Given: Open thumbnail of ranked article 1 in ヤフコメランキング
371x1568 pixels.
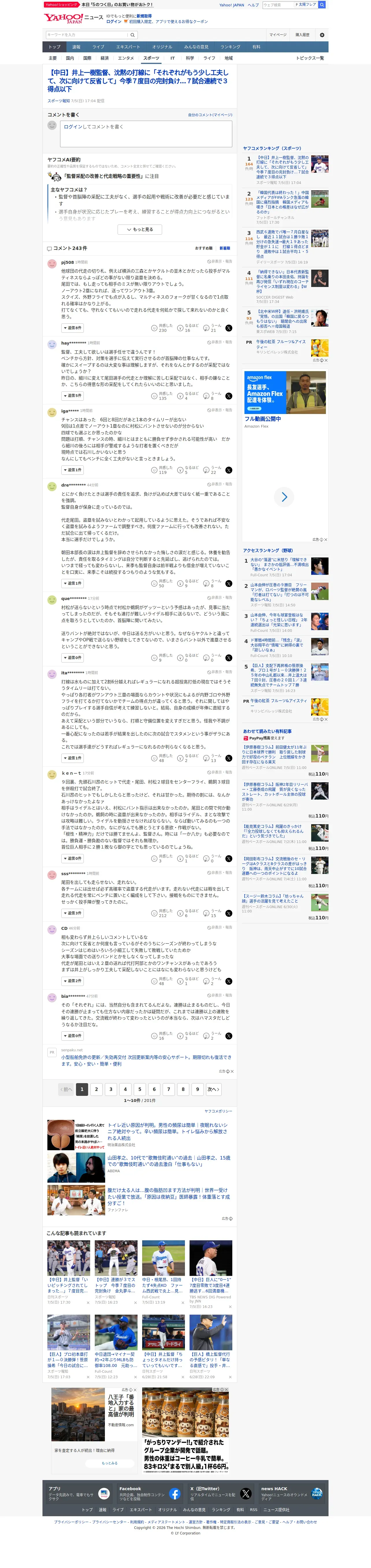Looking at the screenshot, I should pos(320,164).
